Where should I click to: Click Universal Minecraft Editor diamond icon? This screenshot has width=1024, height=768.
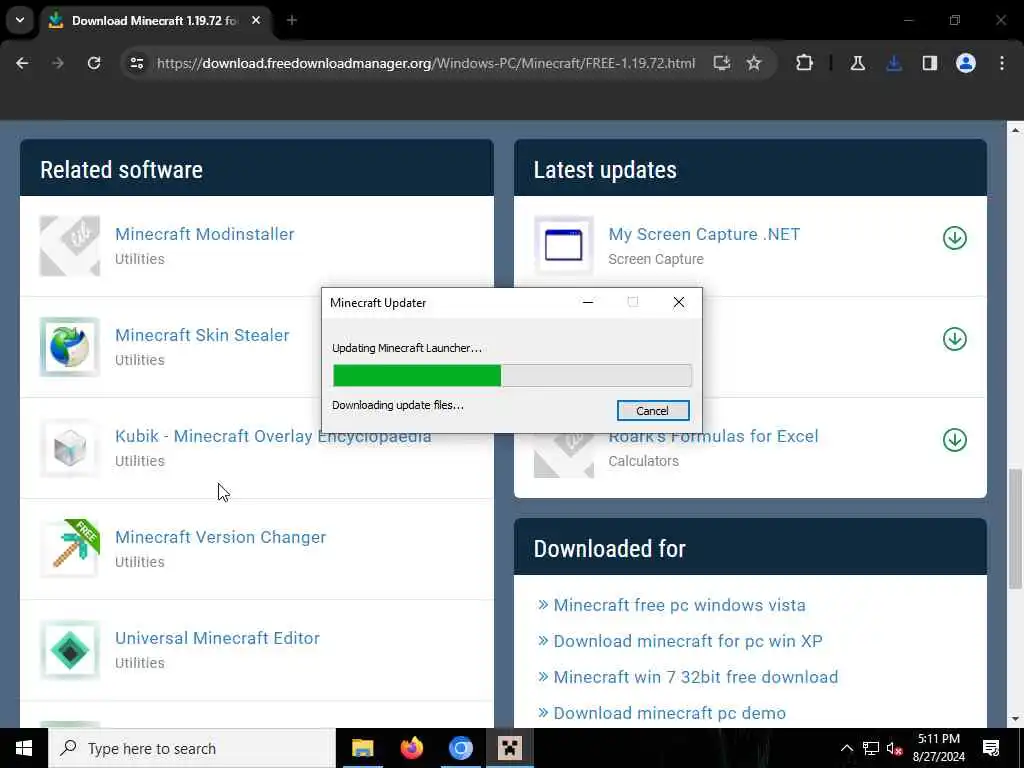[x=70, y=650]
